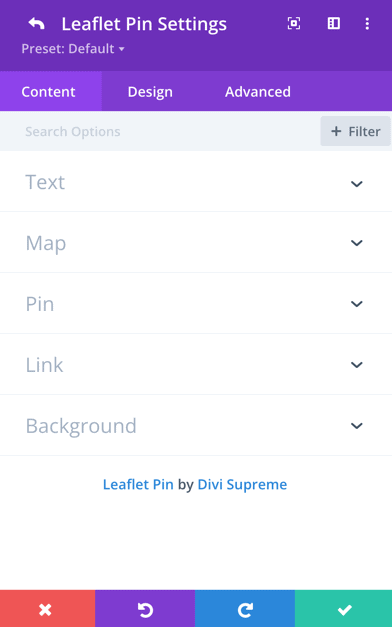Select the Content tab
Screen dimensions: 392x627
click(x=48, y=92)
